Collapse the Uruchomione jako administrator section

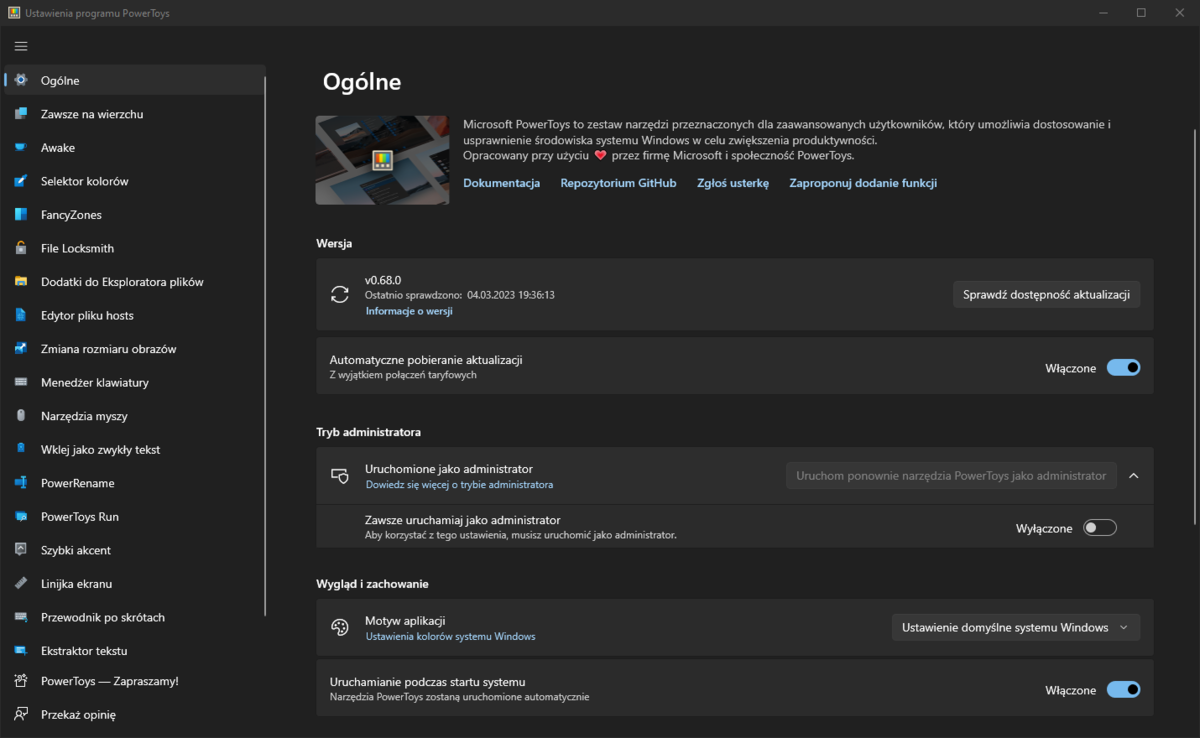point(1134,476)
